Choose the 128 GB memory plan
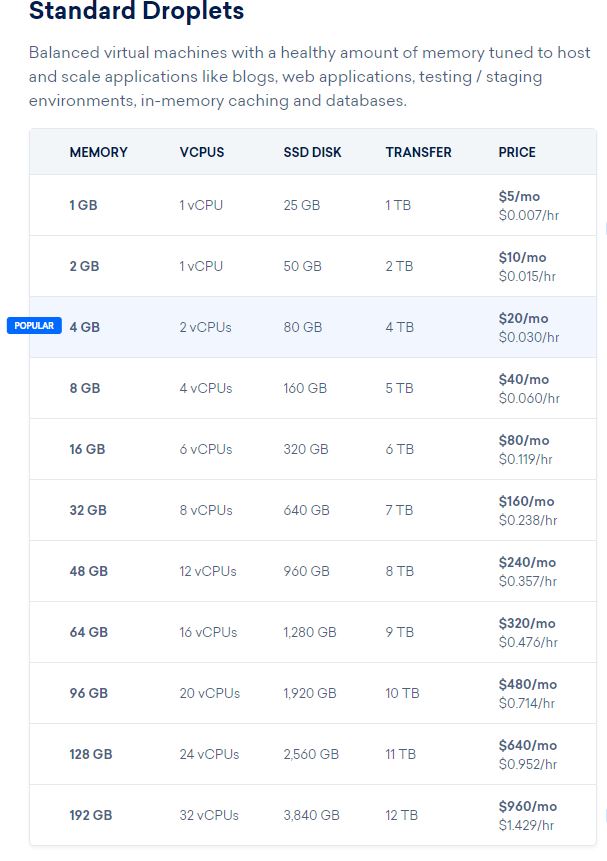The width and height of the screenshot is (607, 861). [91, 754]
